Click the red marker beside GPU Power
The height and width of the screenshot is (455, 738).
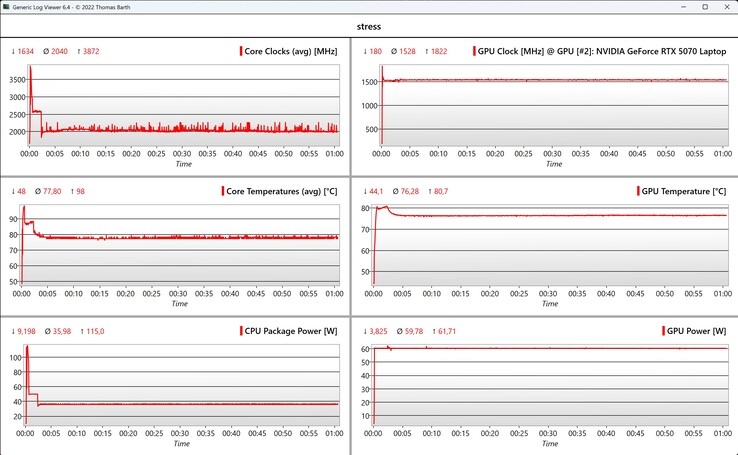click(x=664, y=330)
